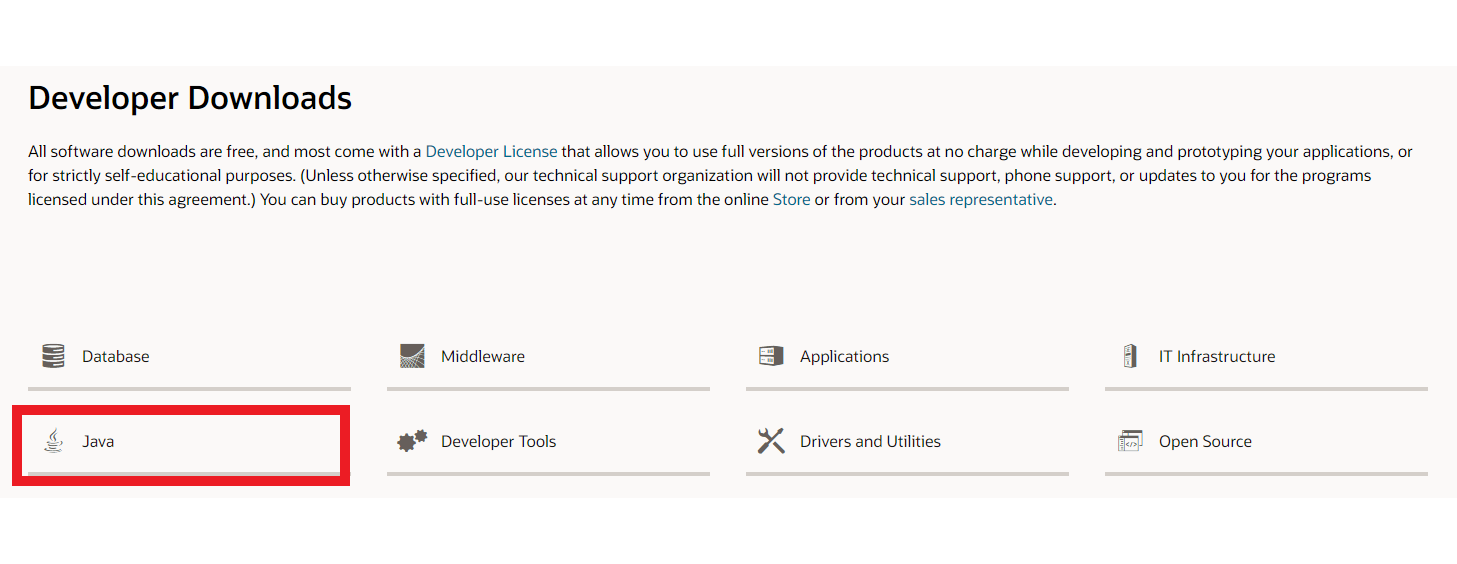Click the Middleware category icon
1457x564 pixels.
pyautogui.click(x=412, y=356)
